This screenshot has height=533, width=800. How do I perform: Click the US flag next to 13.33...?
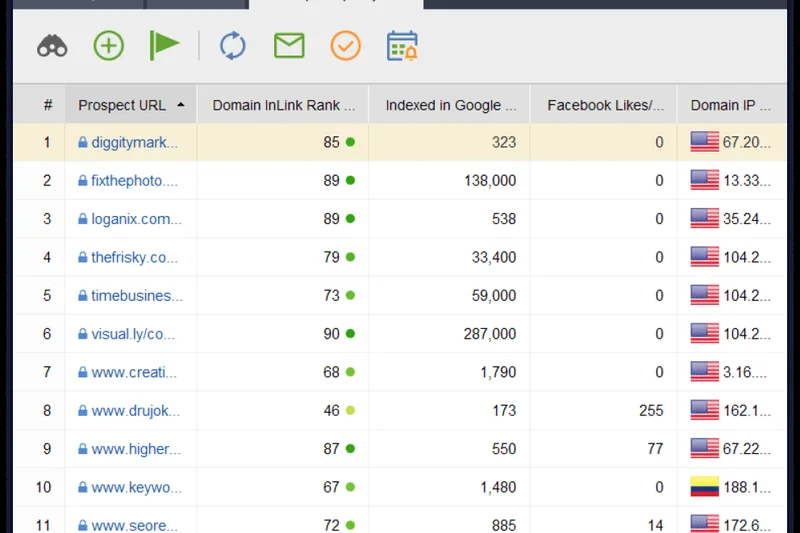[705, 180]
